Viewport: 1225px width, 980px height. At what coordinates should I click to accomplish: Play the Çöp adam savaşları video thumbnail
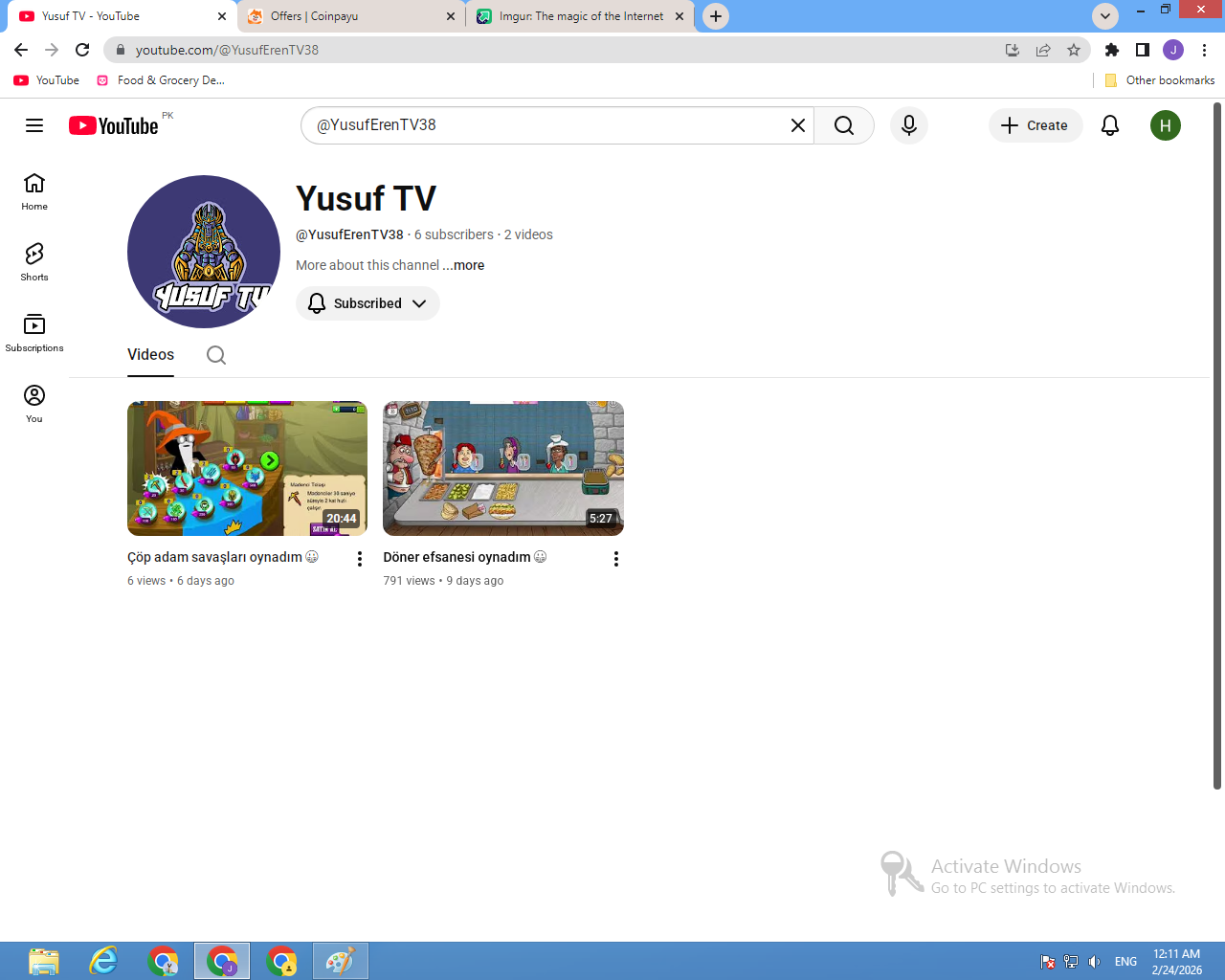tap(247, 468)
